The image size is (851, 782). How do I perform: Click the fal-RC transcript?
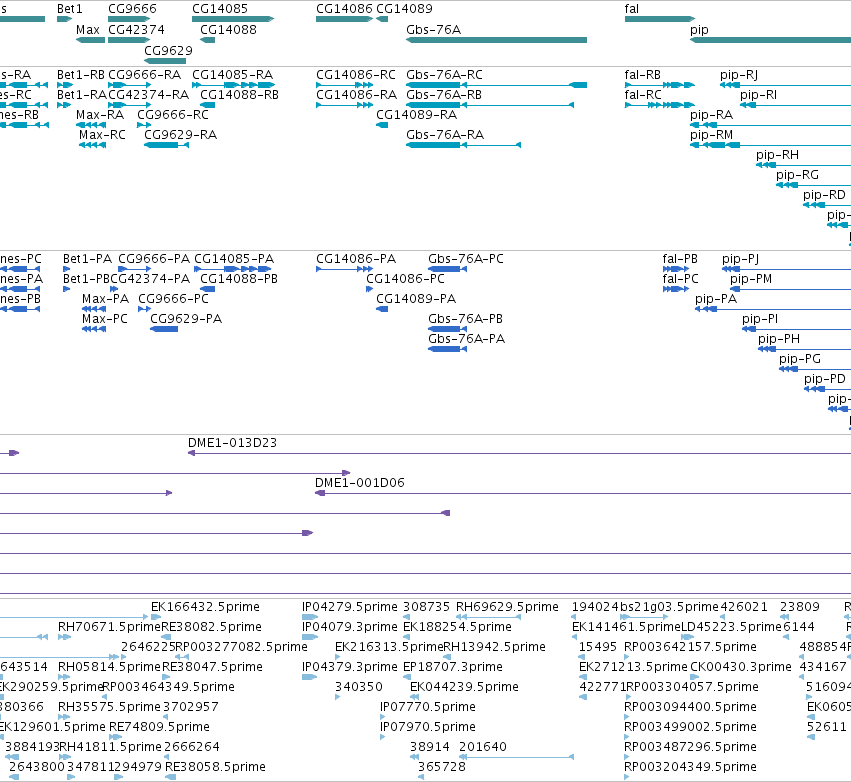point(659,105)
